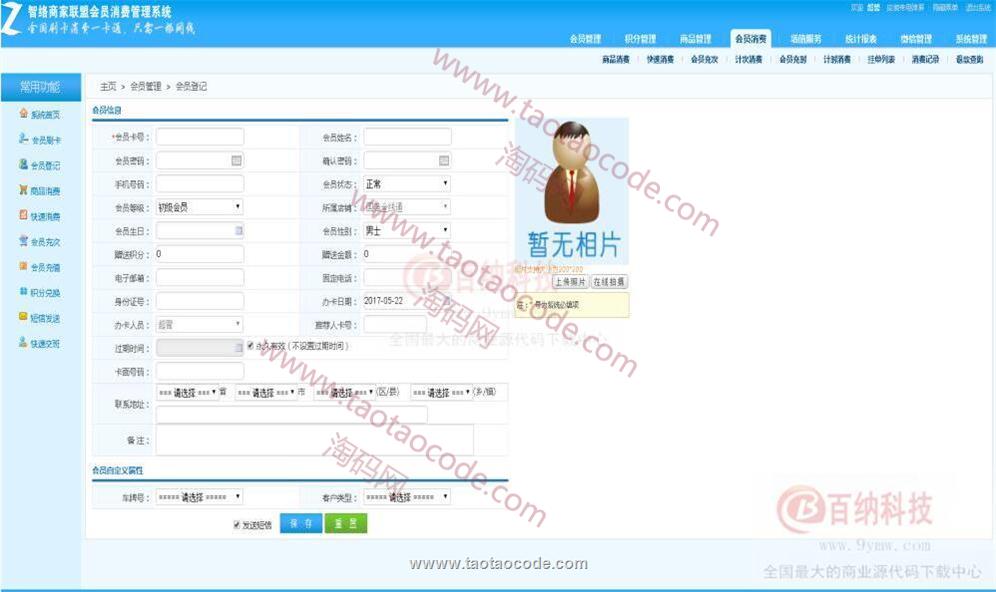Click the 会员充值 sidebar icon
The width and height of the screenshot is (996, 592).
pos(23,266)
